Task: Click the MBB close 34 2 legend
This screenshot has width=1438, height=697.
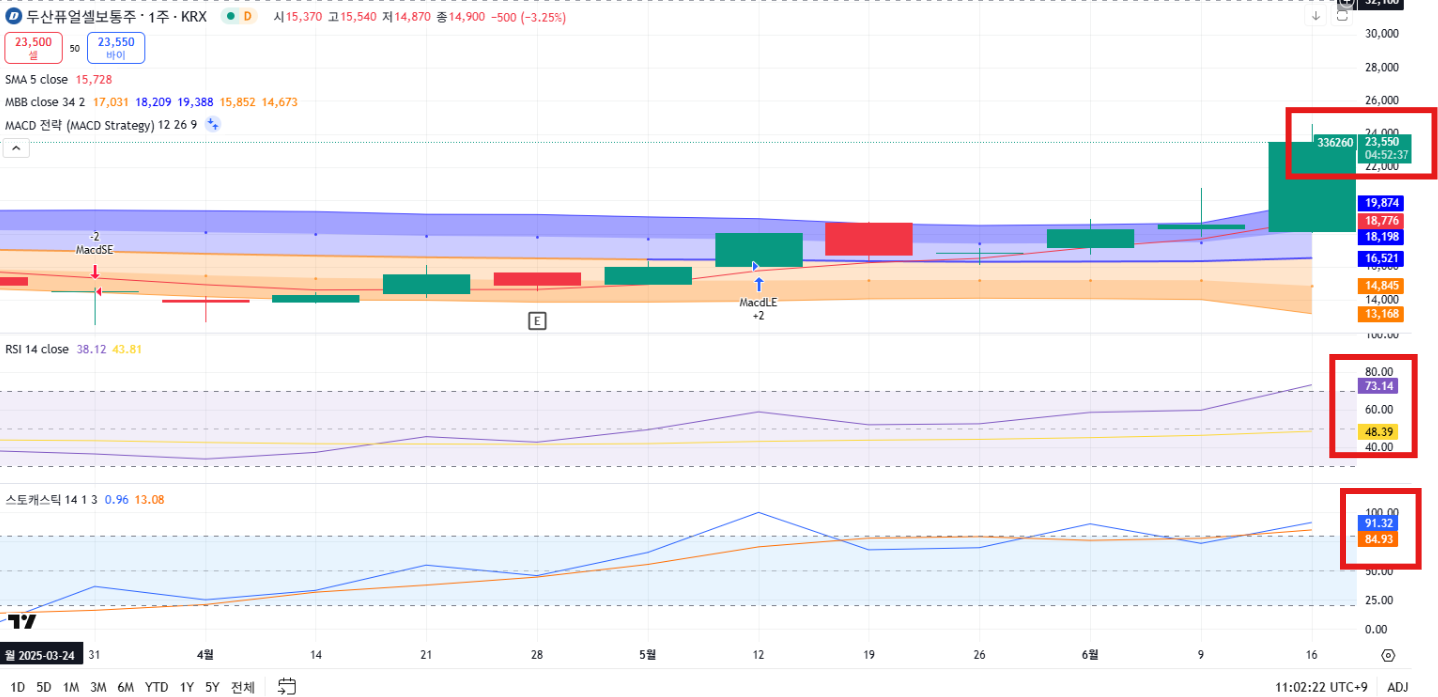Action: point(45,102)
